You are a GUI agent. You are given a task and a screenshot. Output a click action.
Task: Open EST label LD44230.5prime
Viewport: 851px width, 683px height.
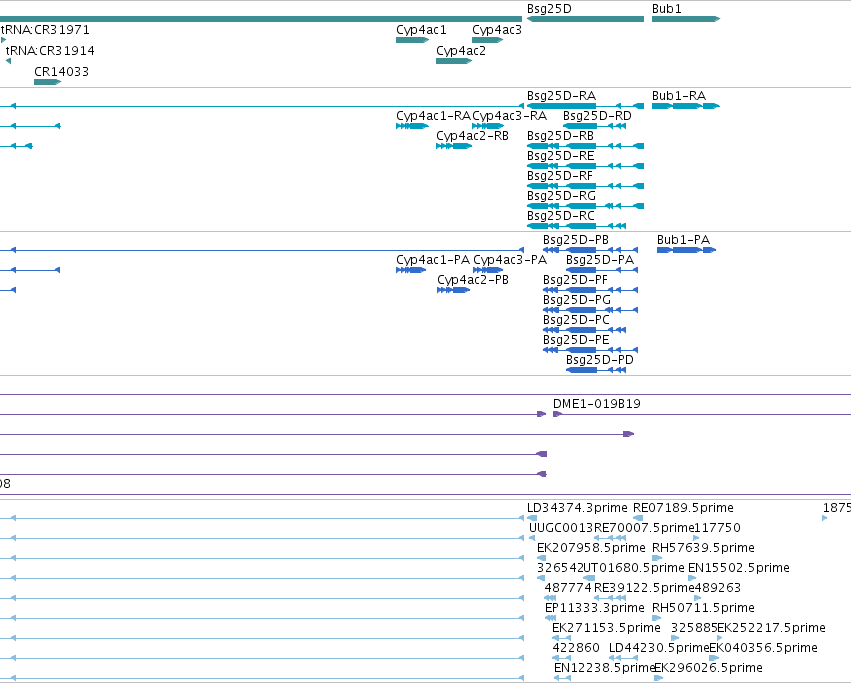click(x=659, y=648)
